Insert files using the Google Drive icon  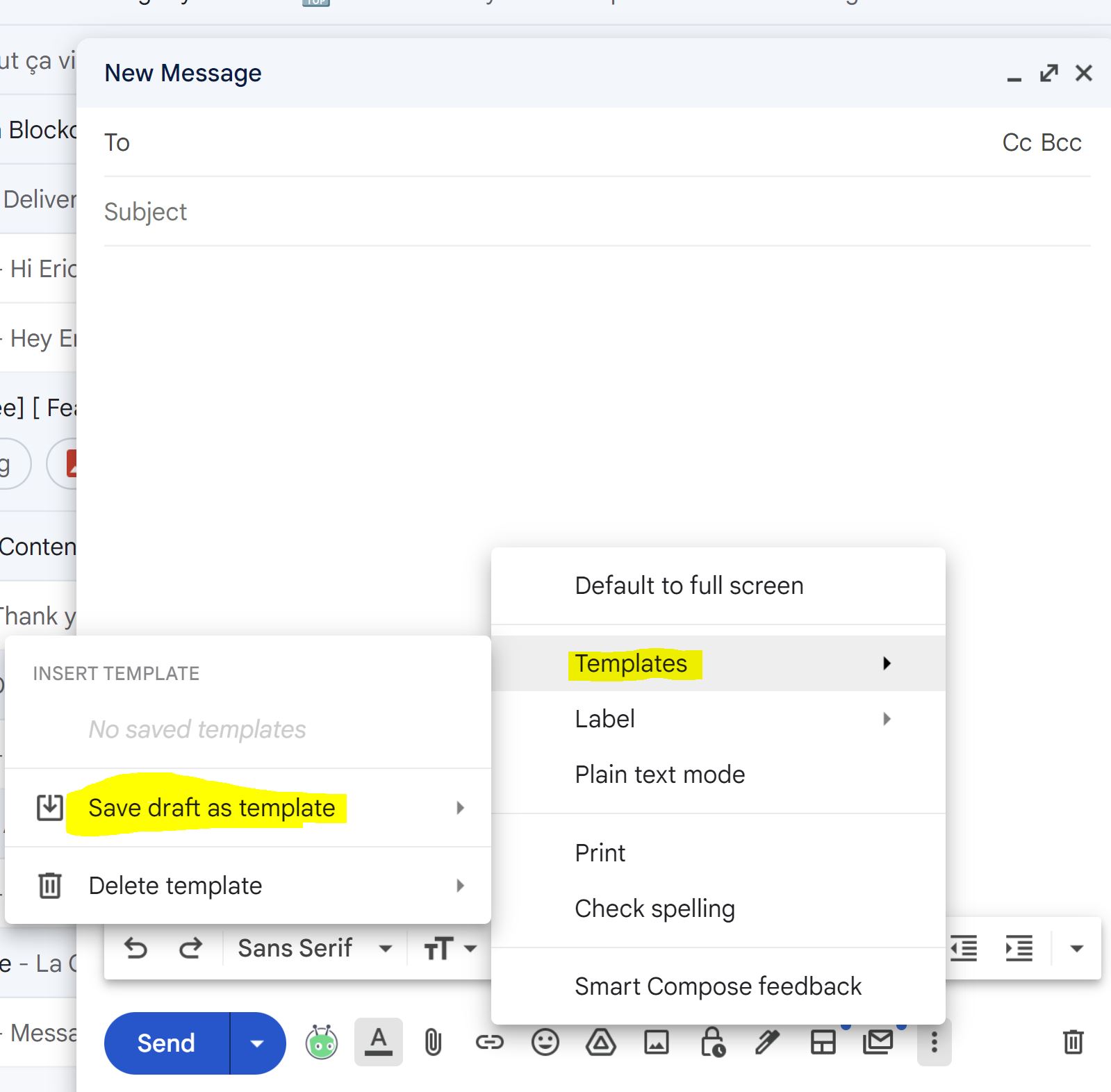(600, 1043)
